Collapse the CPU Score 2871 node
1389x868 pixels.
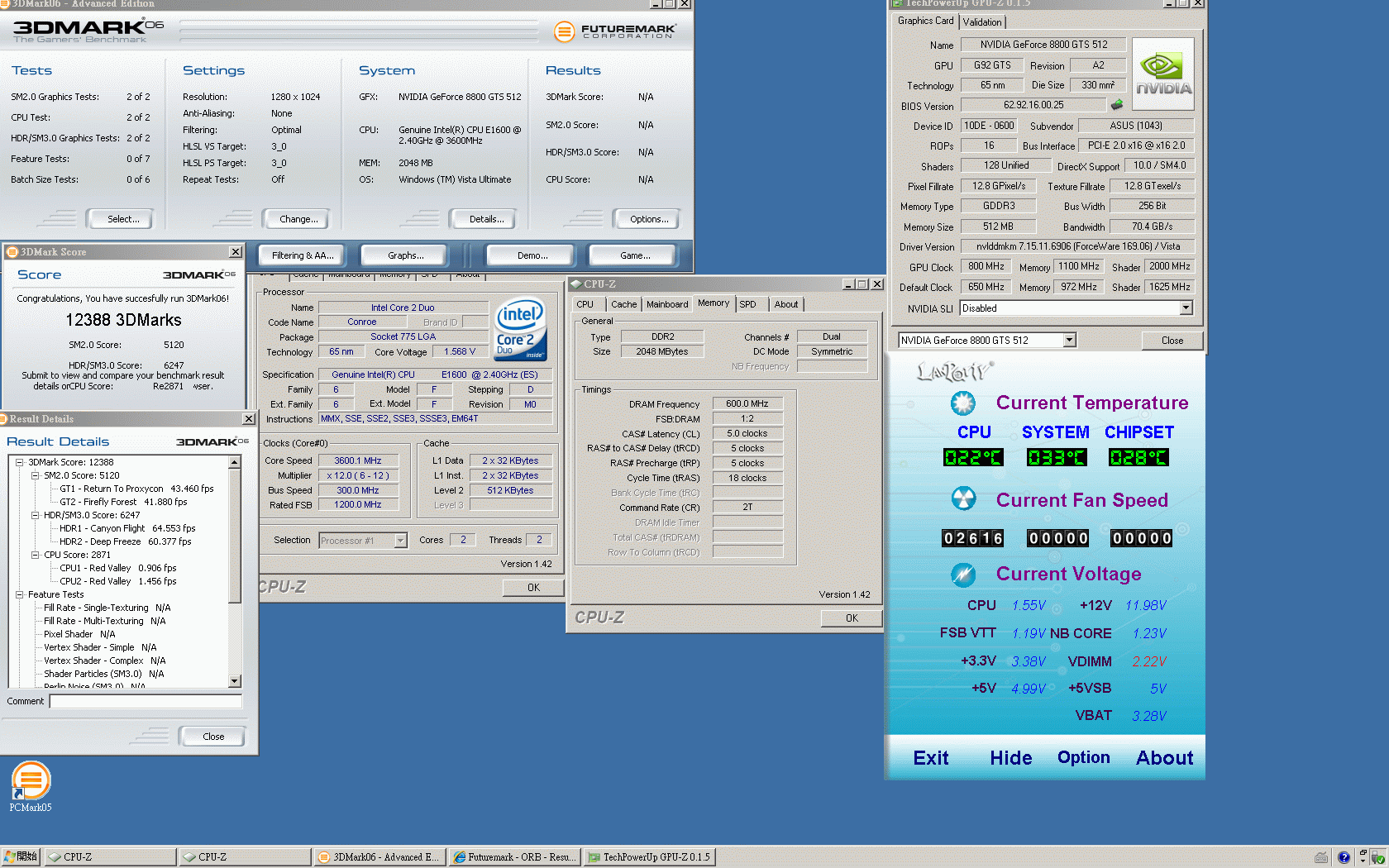click(36, 555)
